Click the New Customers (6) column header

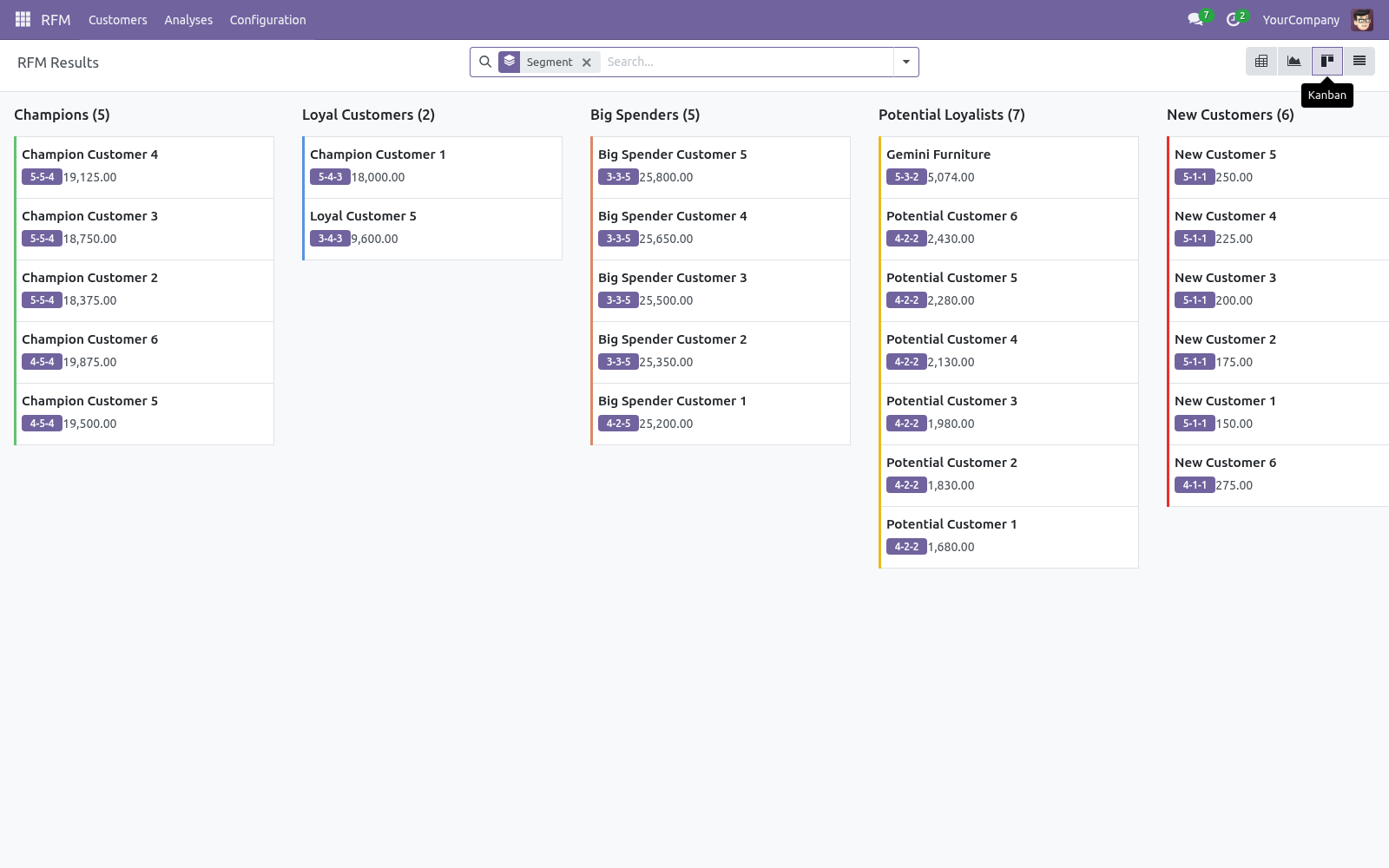tap(1230, 115)
